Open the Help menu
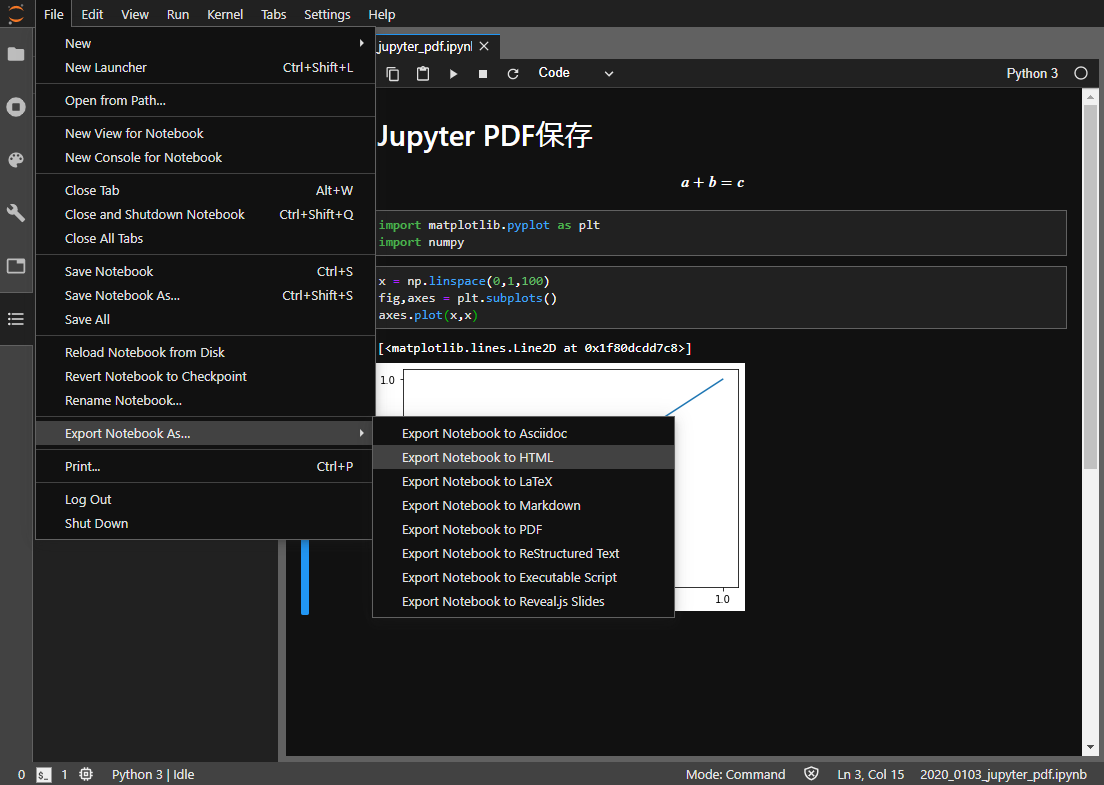Image resolution: width=1104 pixels, height=785 pixels. click(x=382, y=14)
